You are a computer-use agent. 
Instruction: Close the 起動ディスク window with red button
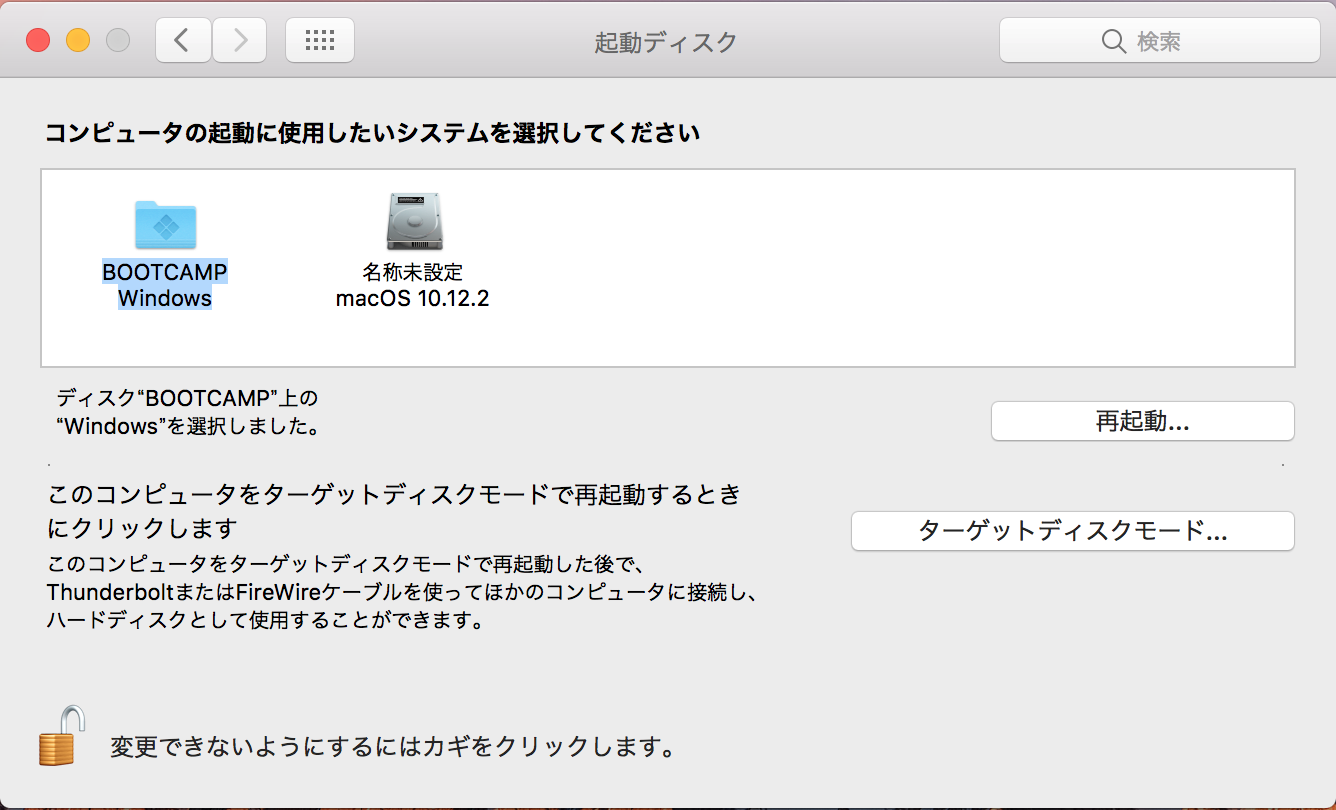(x=38, y=41)
